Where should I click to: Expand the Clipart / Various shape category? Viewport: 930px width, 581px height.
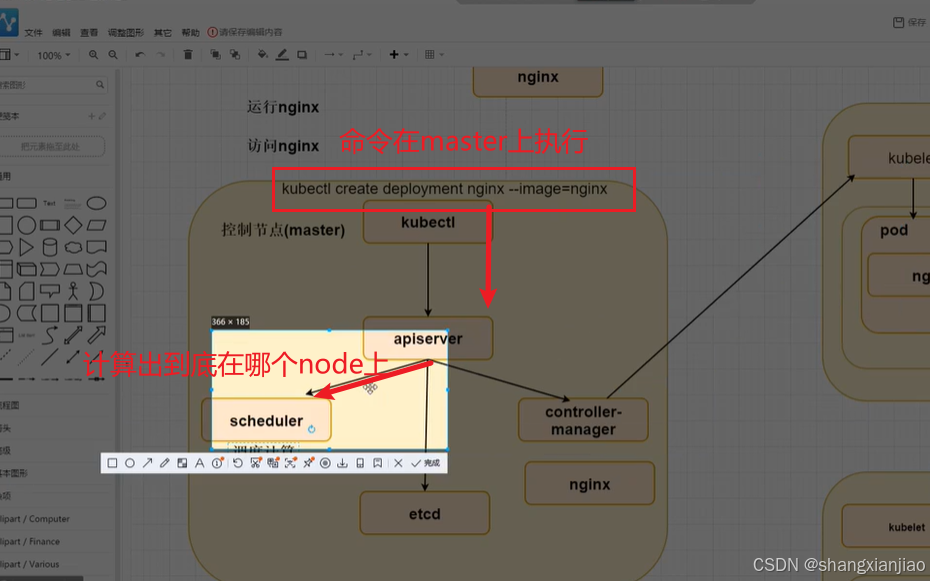[30, 564]
